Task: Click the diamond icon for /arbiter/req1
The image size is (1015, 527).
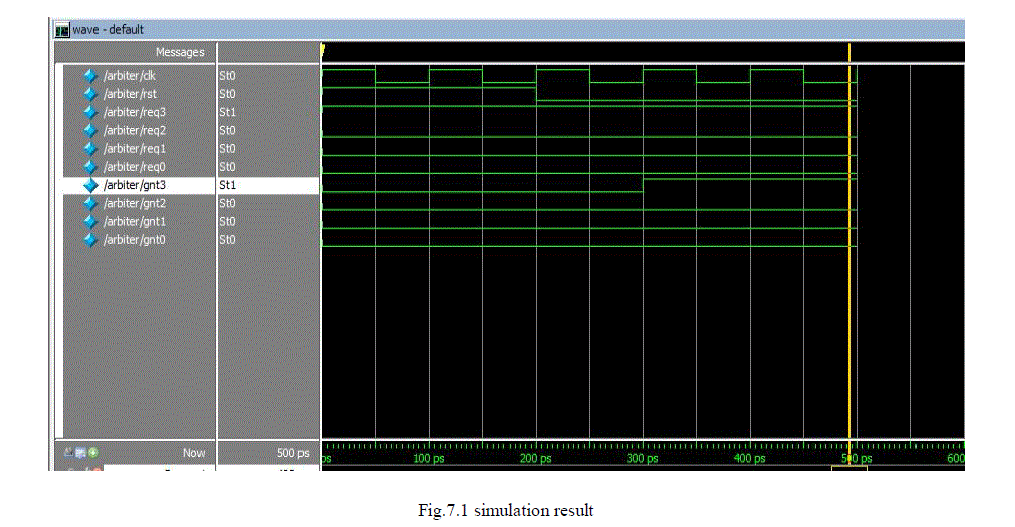Action: click(x=90, y=148)
